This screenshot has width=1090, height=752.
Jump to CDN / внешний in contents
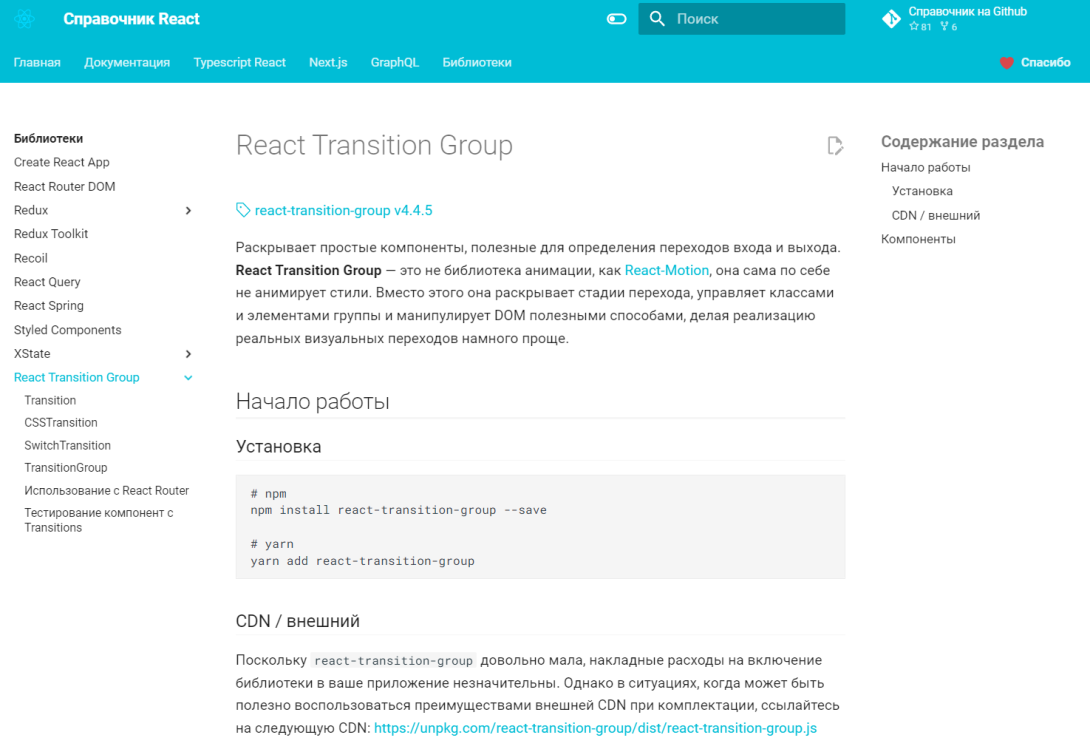936,215
